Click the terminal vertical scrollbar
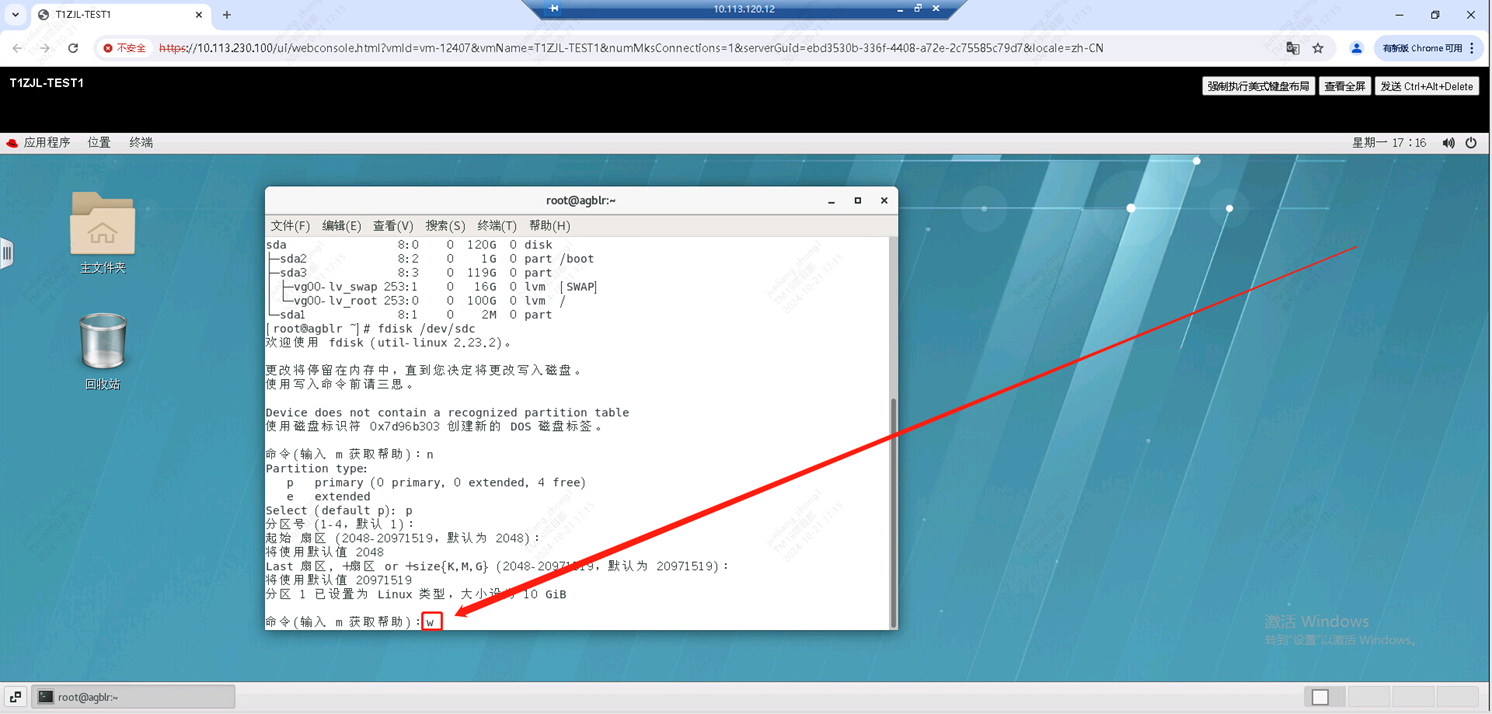Viewport: 1492px width, 714px height. [893, 510]
